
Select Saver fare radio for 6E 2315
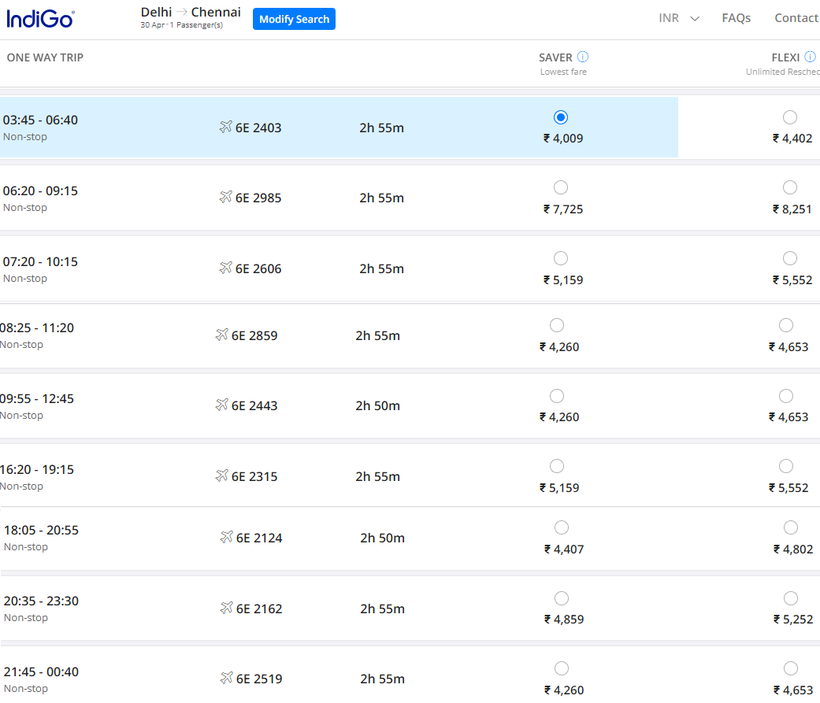pos(557,466)
